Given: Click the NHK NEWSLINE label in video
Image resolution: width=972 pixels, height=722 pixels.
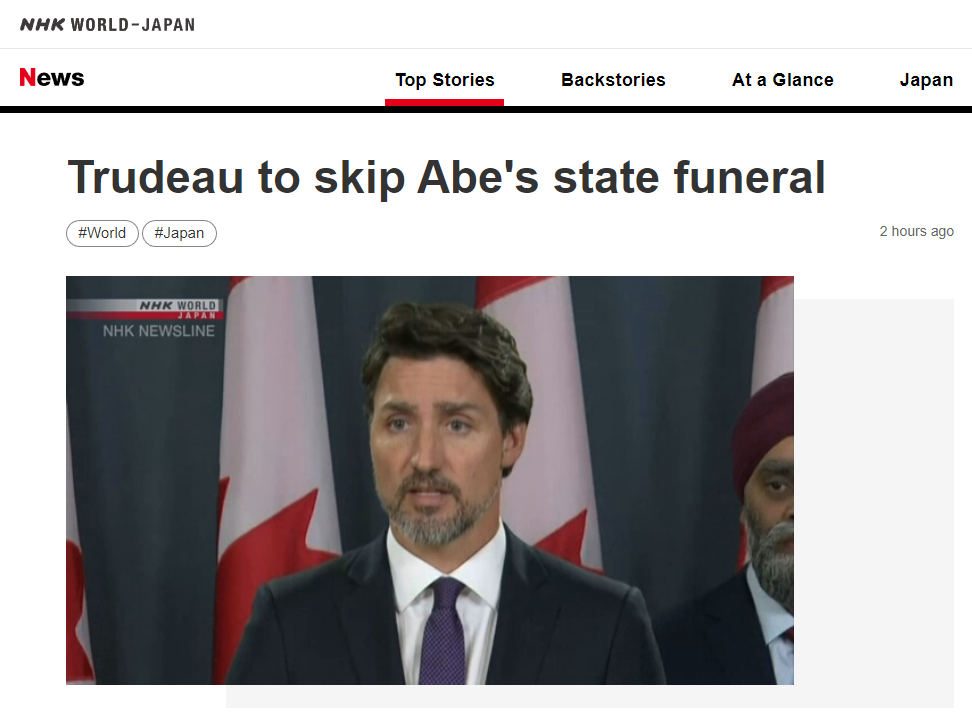Looking at the screenshot, I should (159, 331).
